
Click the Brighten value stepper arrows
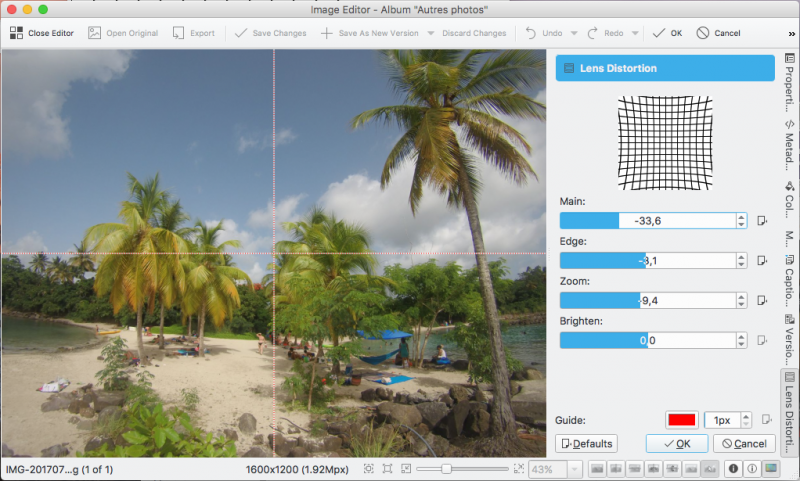tap(741, 340)
